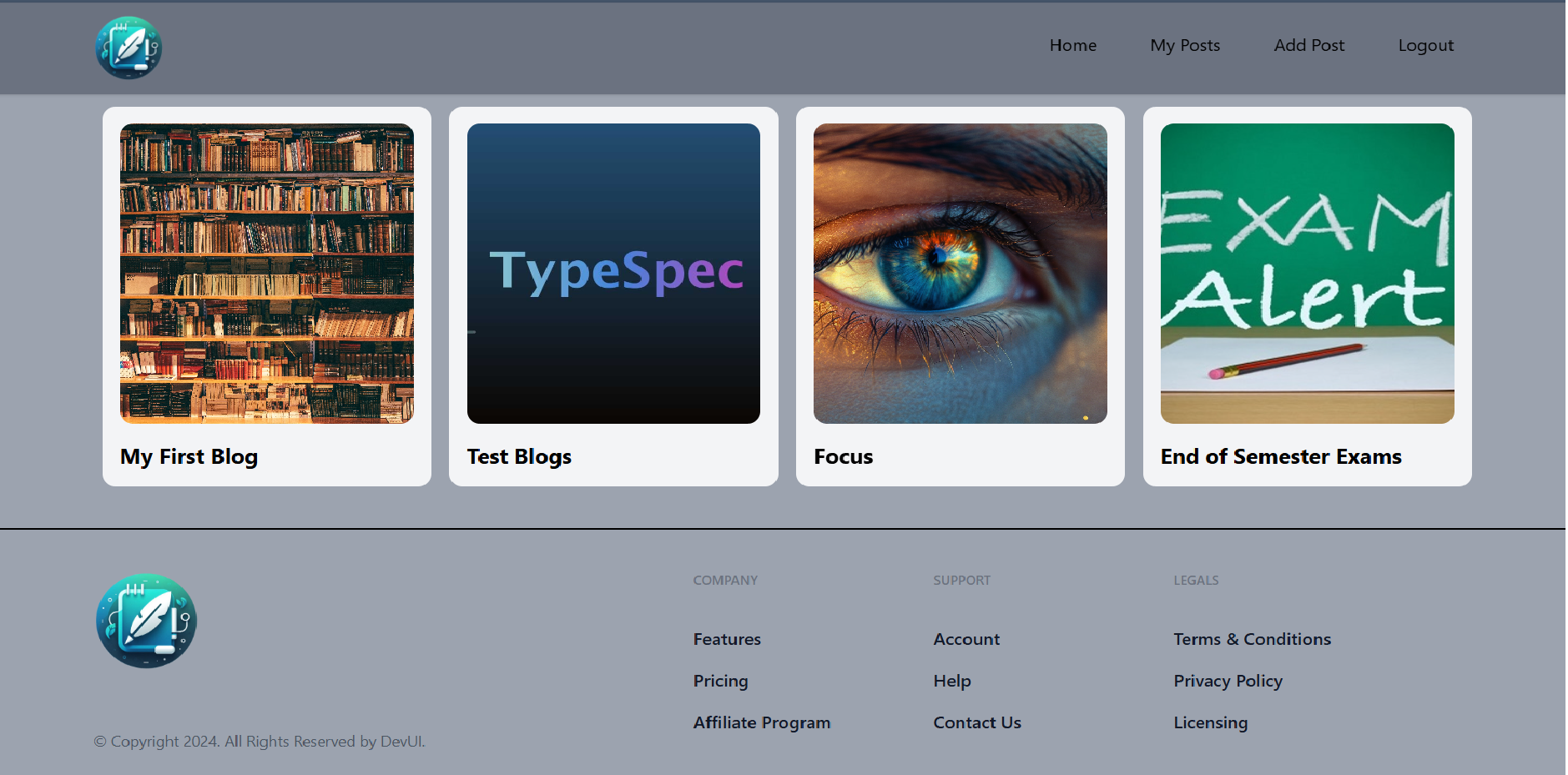Open the Affiliate Program page
1568x775 pixels.
[761, 722]
